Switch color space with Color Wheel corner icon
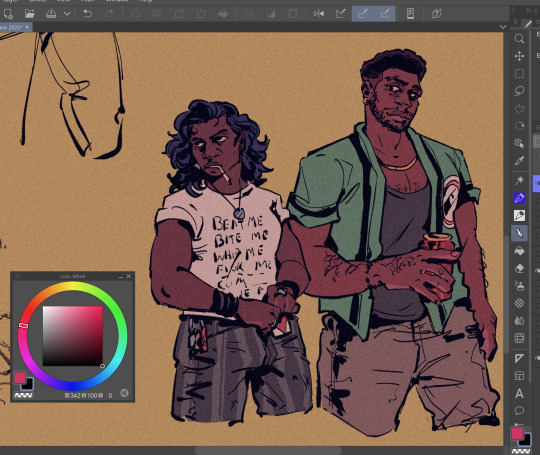The image size is (540, 455). 124,393
